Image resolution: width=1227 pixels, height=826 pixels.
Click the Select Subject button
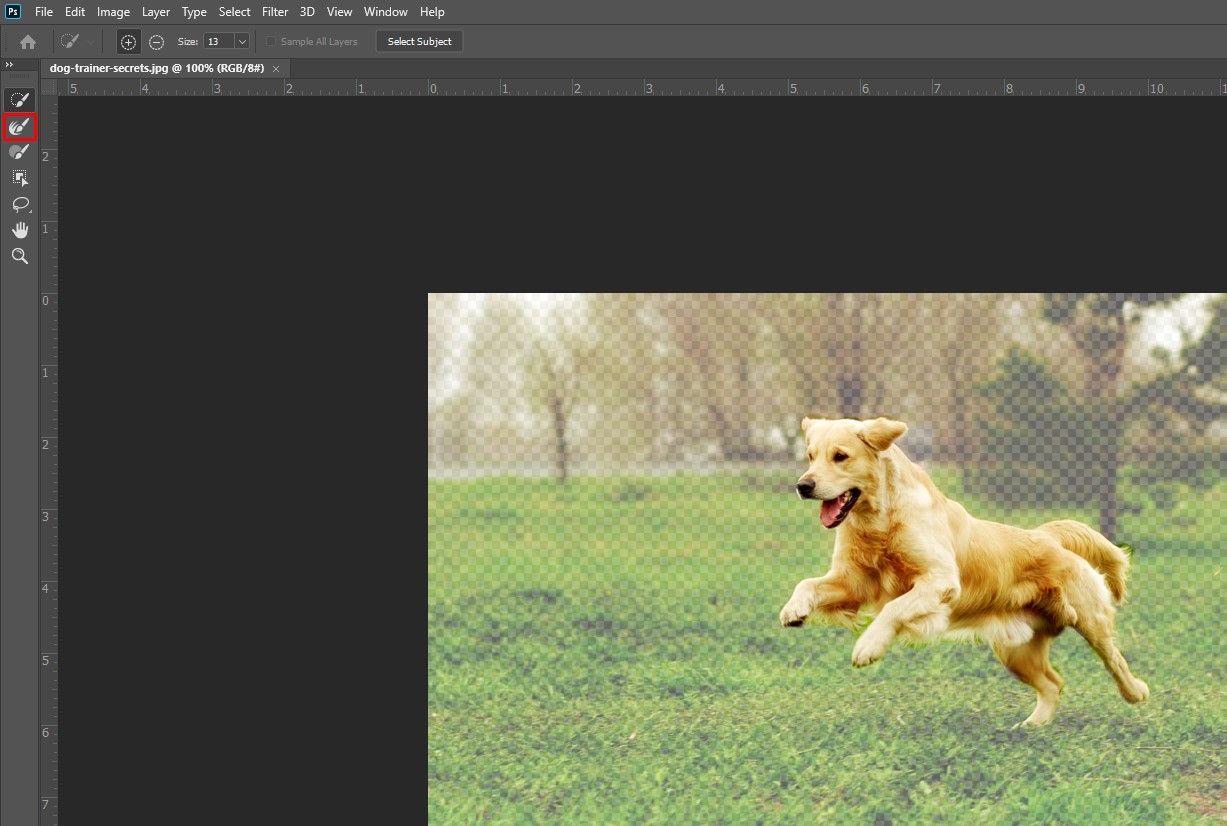pos(419,42)
